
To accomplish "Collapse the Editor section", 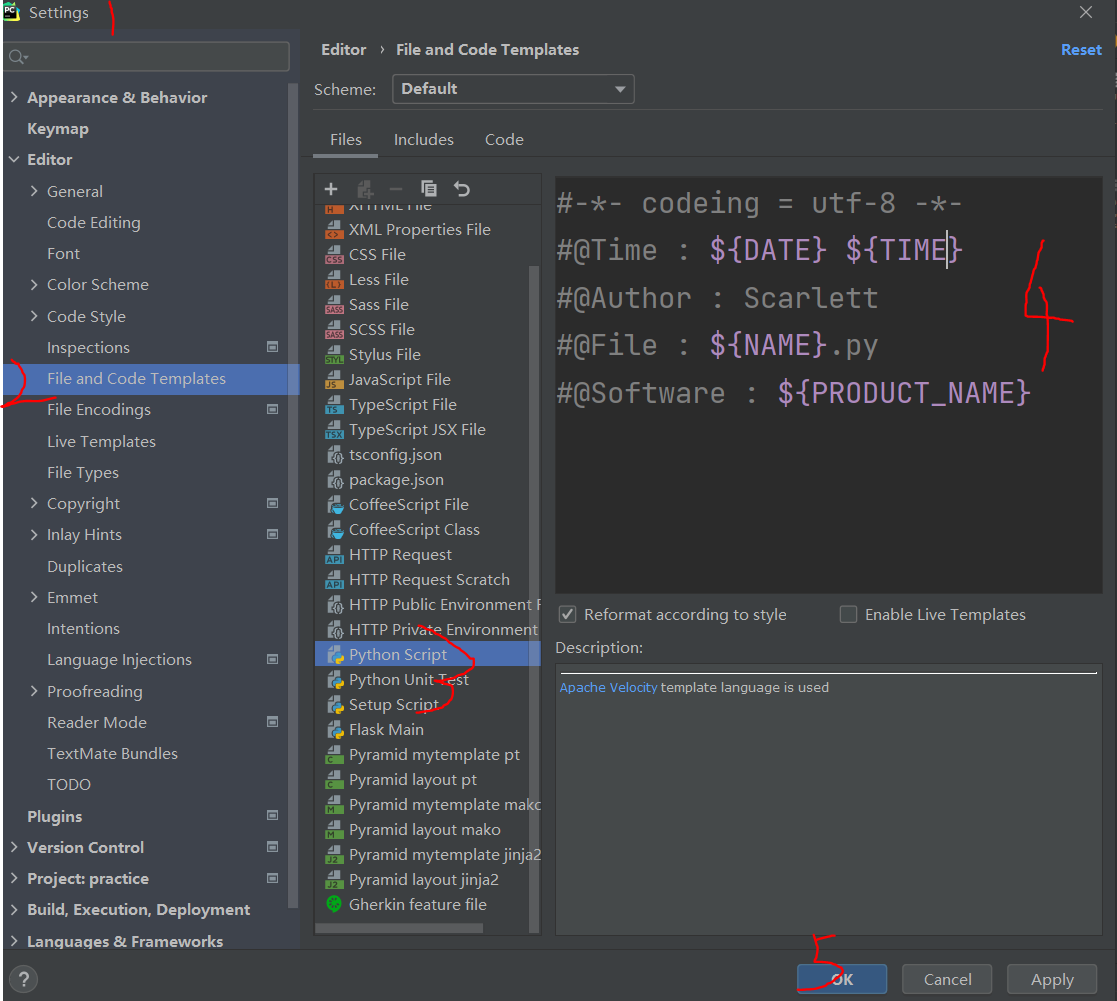I will (x=14, y=159).
